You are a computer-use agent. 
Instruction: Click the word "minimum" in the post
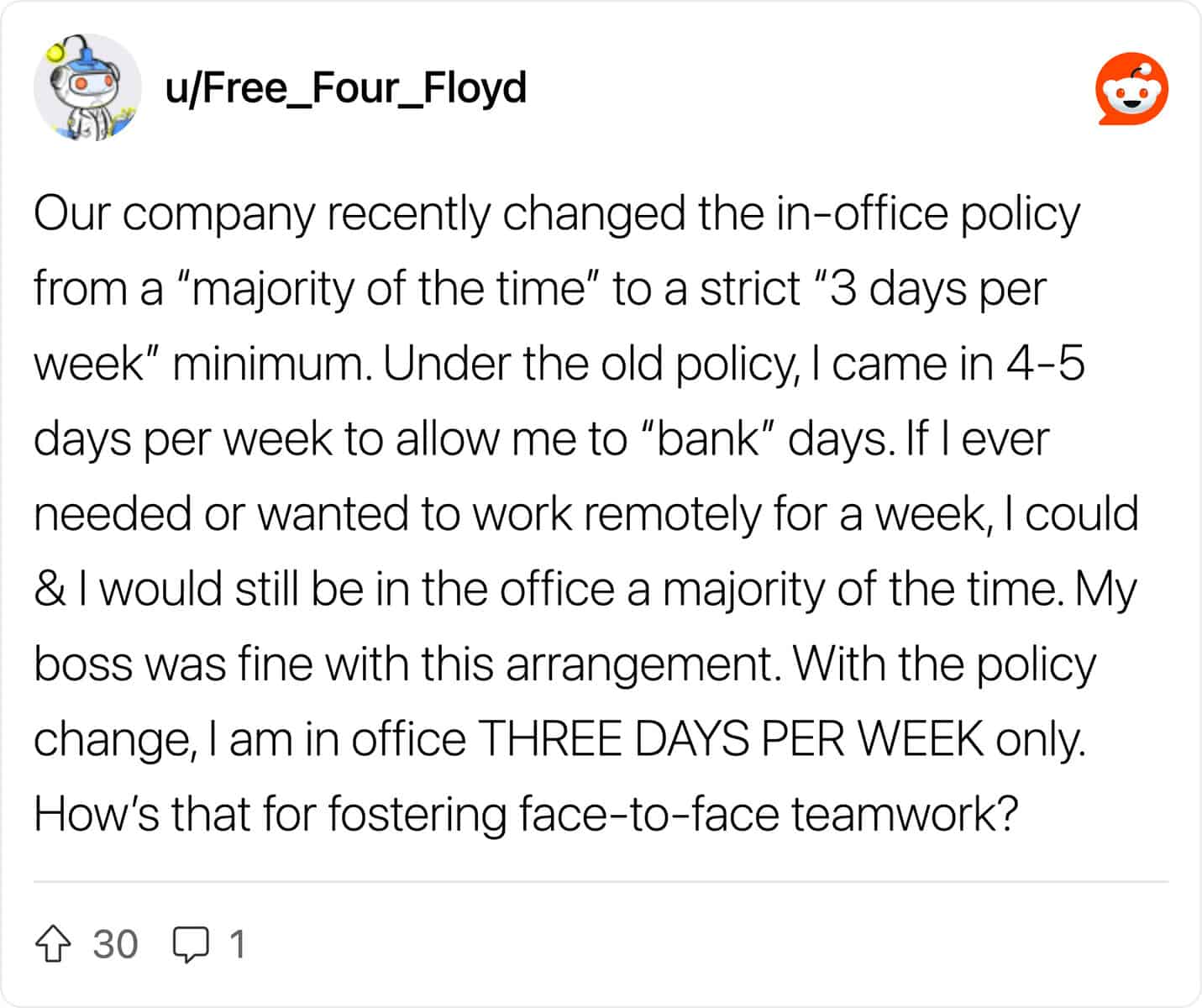(x=272, y=365)
